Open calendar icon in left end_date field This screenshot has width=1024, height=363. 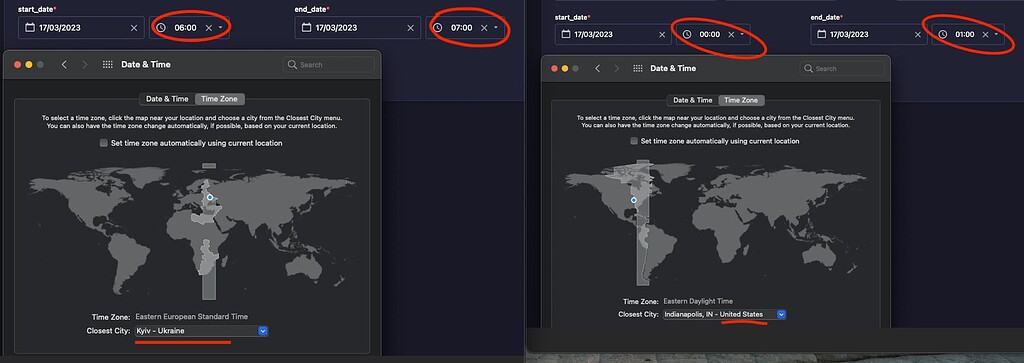pyautogui.click(x=306, y=28)
